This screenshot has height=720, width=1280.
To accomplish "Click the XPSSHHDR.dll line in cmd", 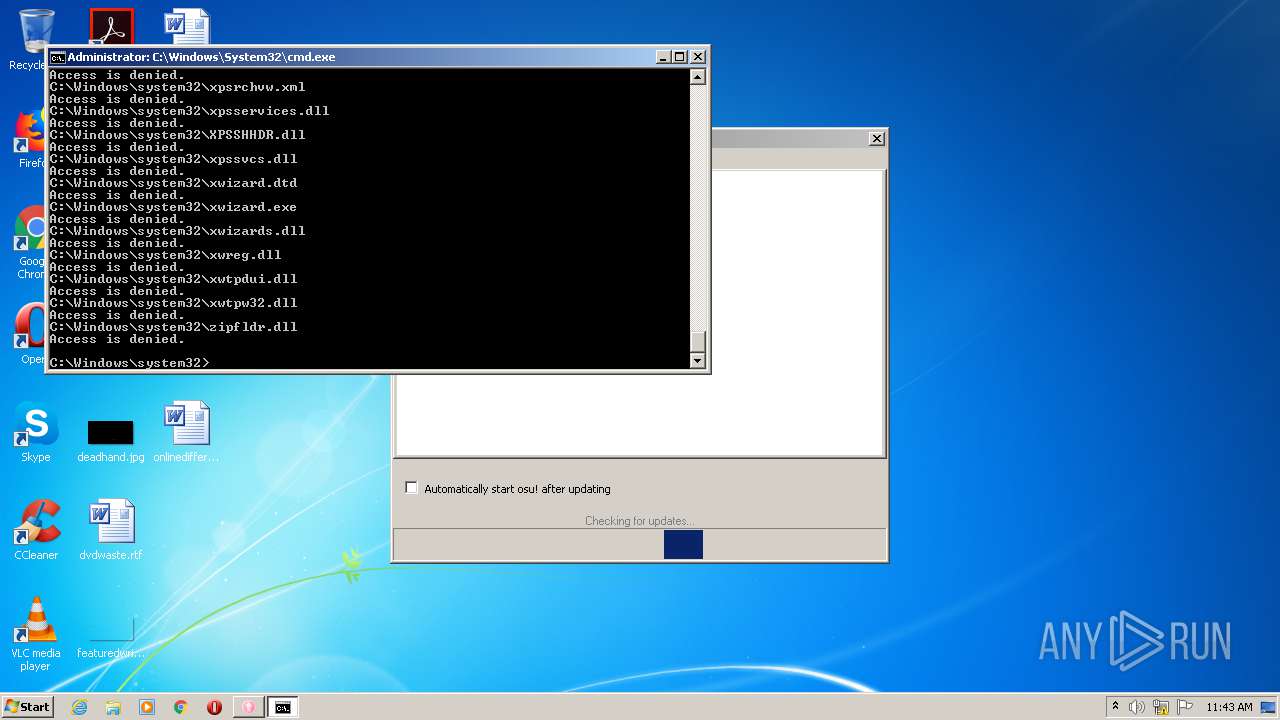I will (x=177, y=135).
